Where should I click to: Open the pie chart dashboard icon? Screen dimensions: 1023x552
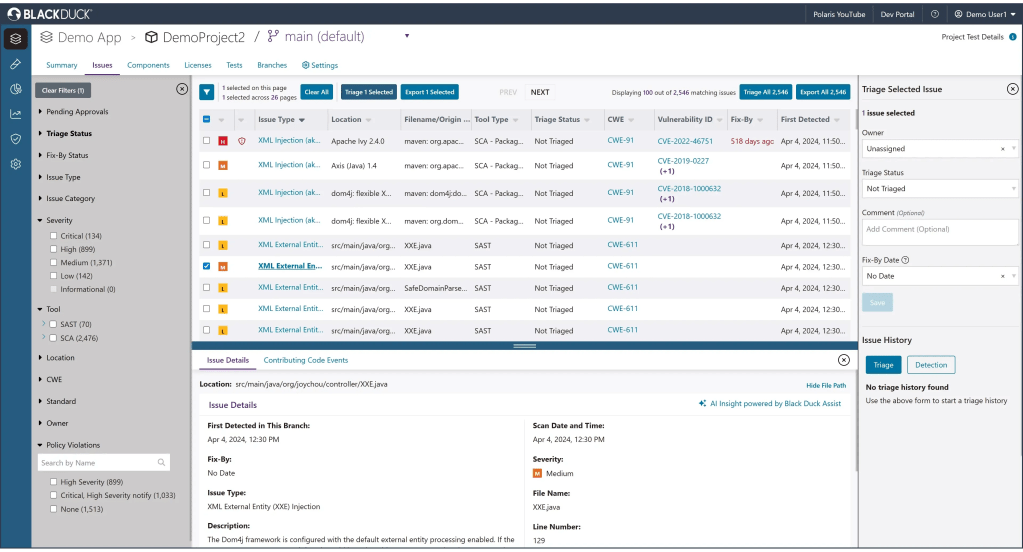click(15, 89)
